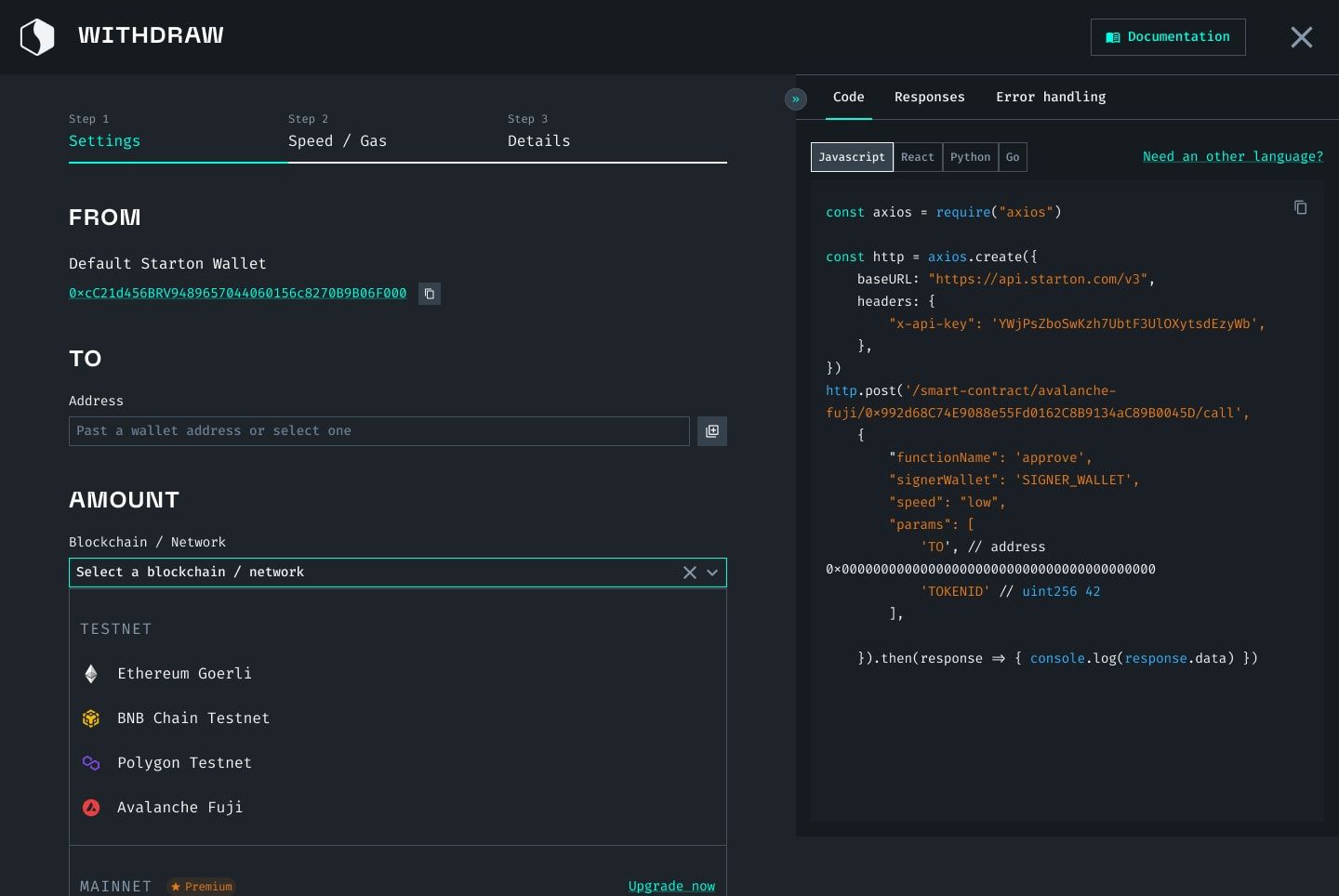
Task: Choose Go code language
Action: [x=1013, y=157]
